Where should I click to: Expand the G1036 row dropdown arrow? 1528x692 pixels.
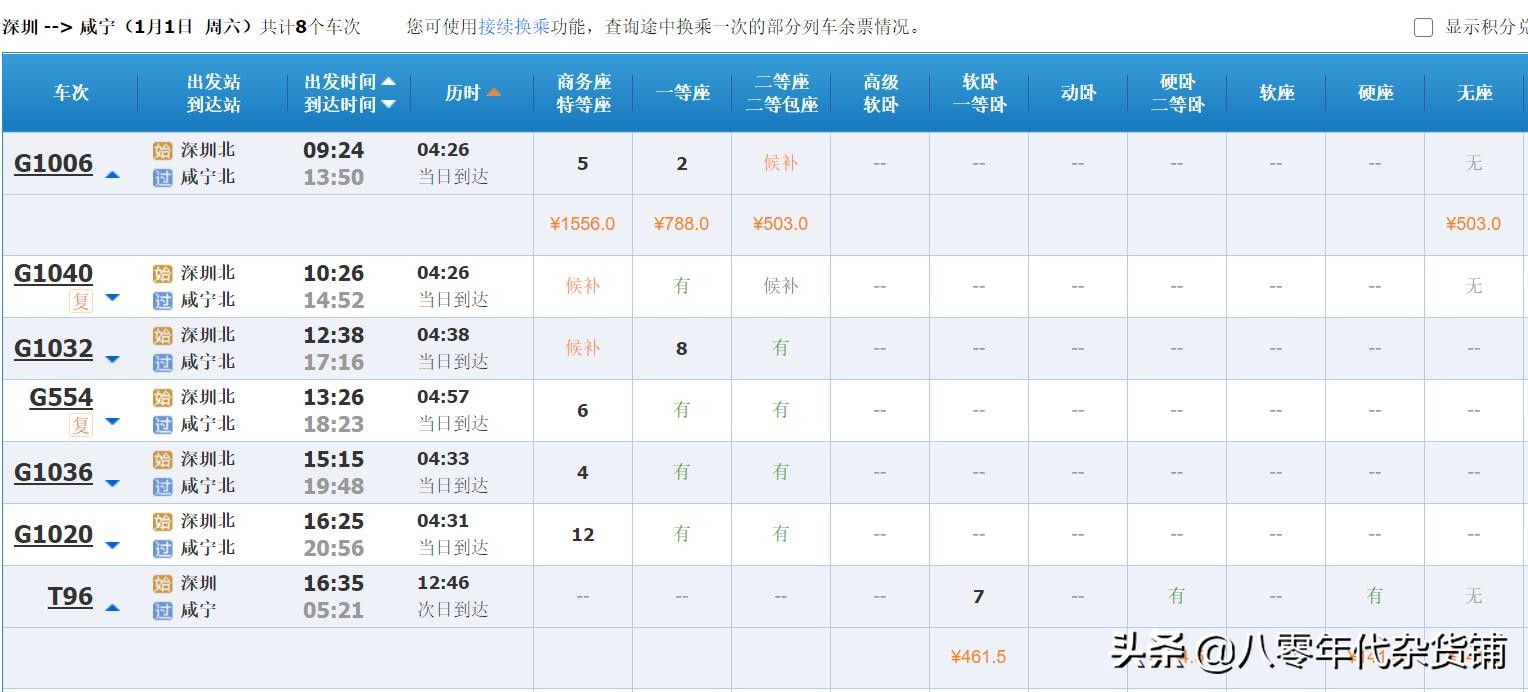(112, 486)
